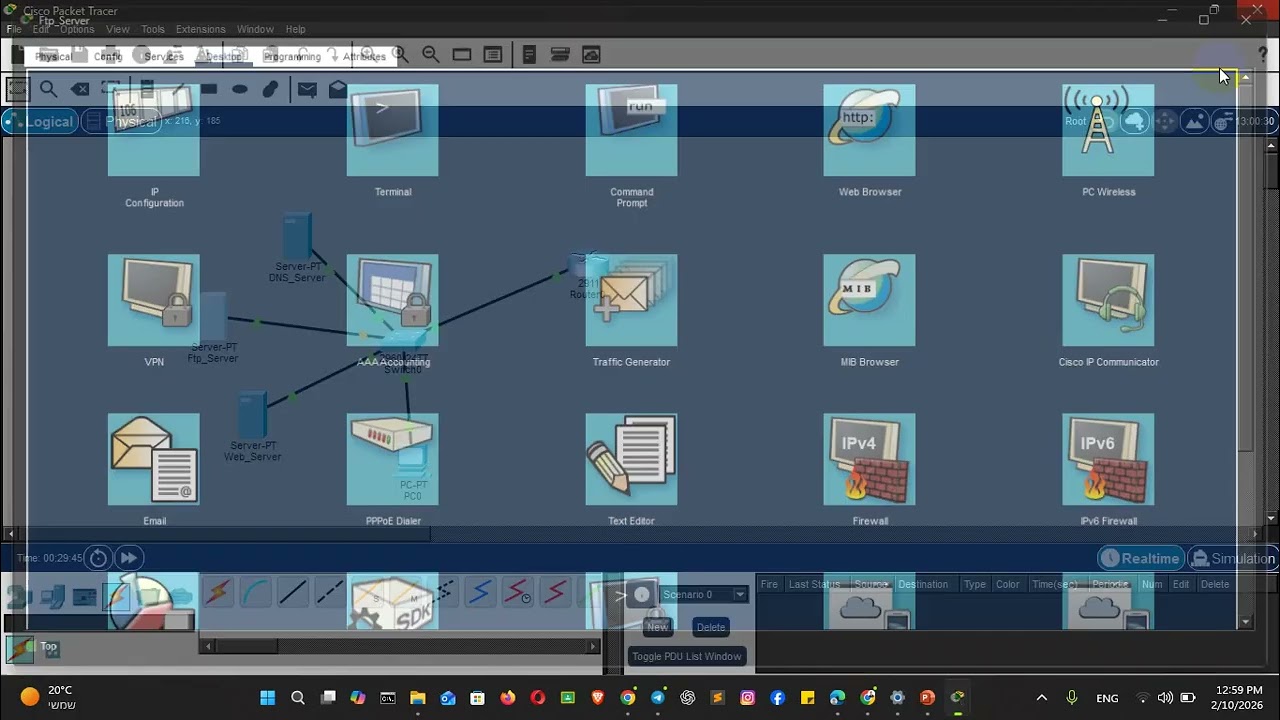Open Telegram from the taskbar
Image resolution: width=1280 pixels, height=720 pixels.
click(658, 698)
